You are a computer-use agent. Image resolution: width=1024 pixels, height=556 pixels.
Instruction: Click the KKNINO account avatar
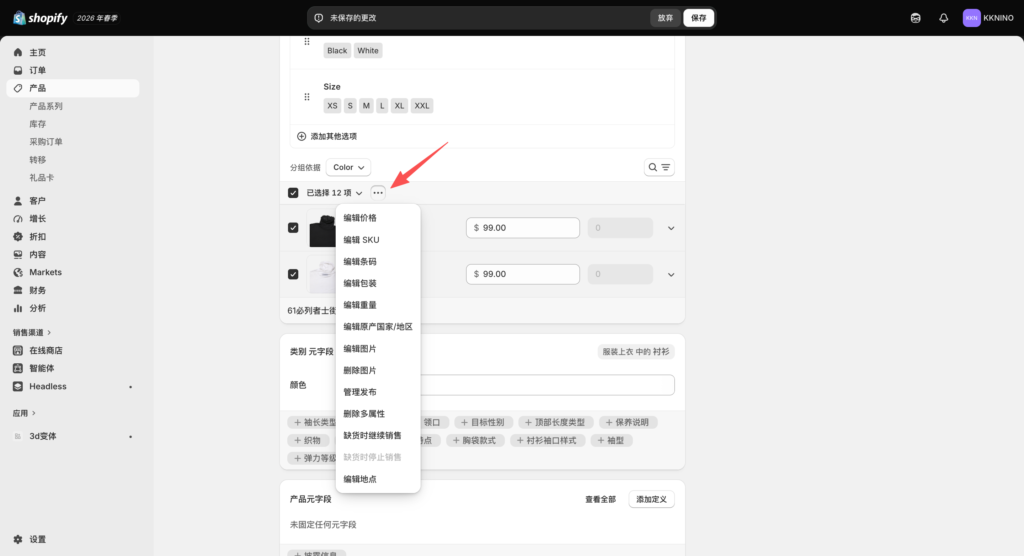(972, 18)
